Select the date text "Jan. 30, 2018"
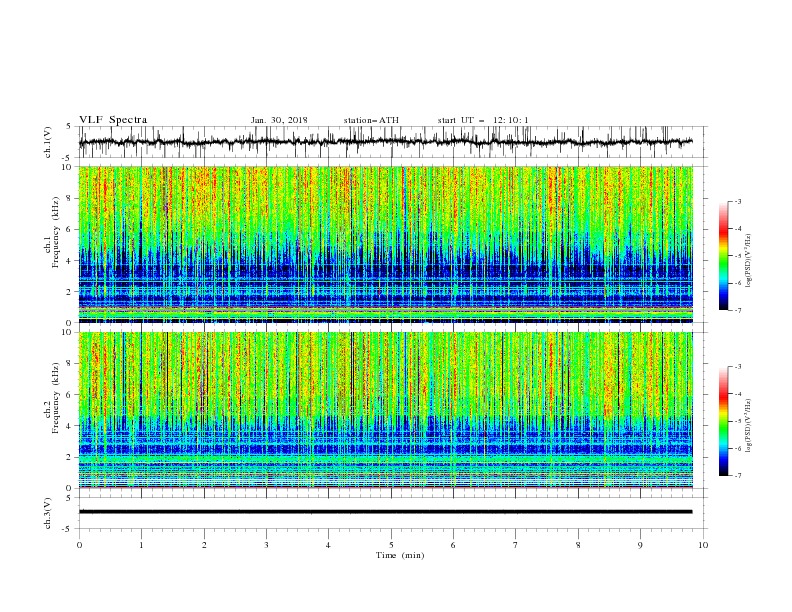Image resolution: width=792 pixels, height=612 pixels. point(279,120)
